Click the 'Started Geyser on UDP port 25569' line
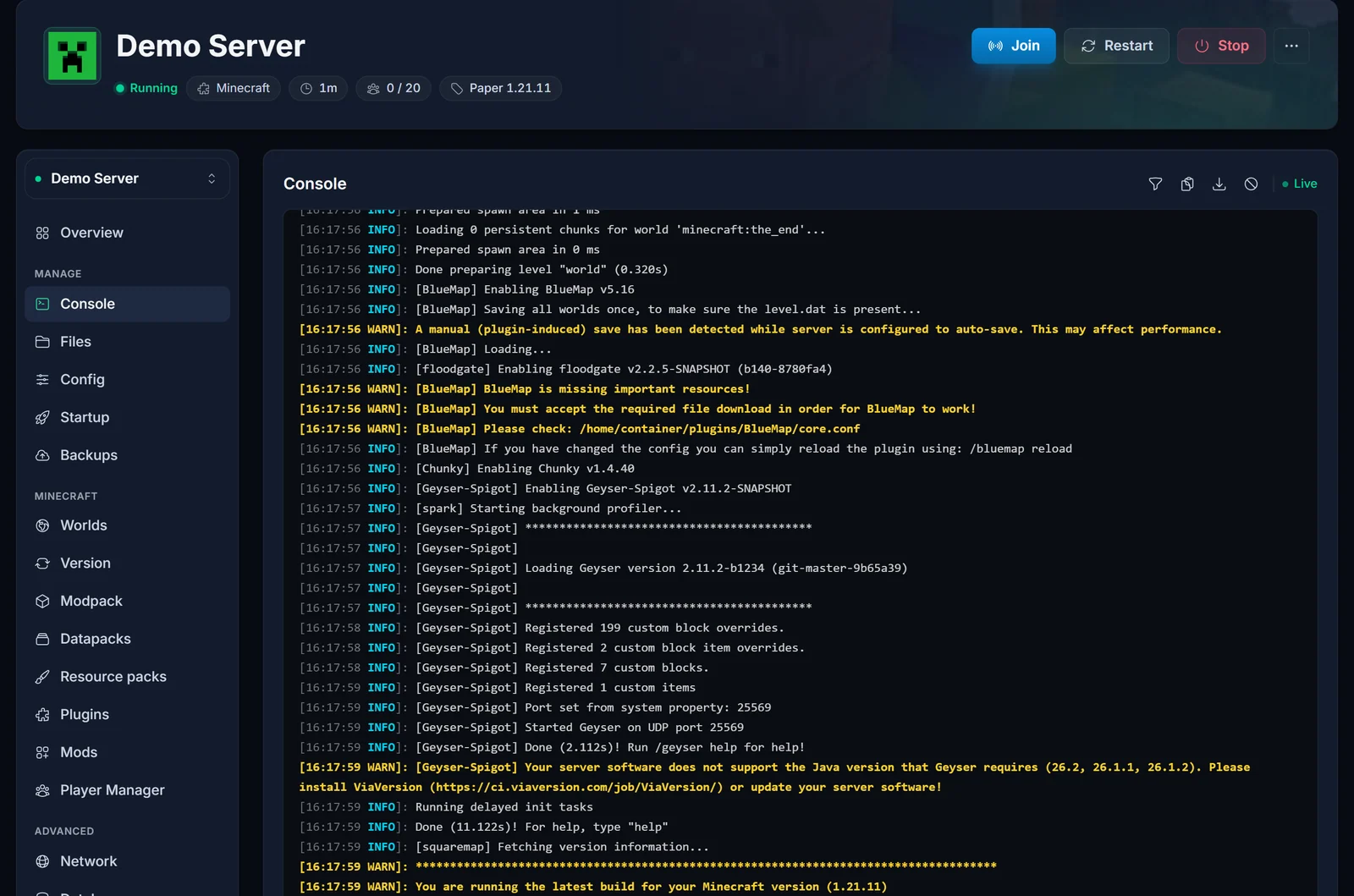This screenshot has width=1354, height=896. click(521, 728)
